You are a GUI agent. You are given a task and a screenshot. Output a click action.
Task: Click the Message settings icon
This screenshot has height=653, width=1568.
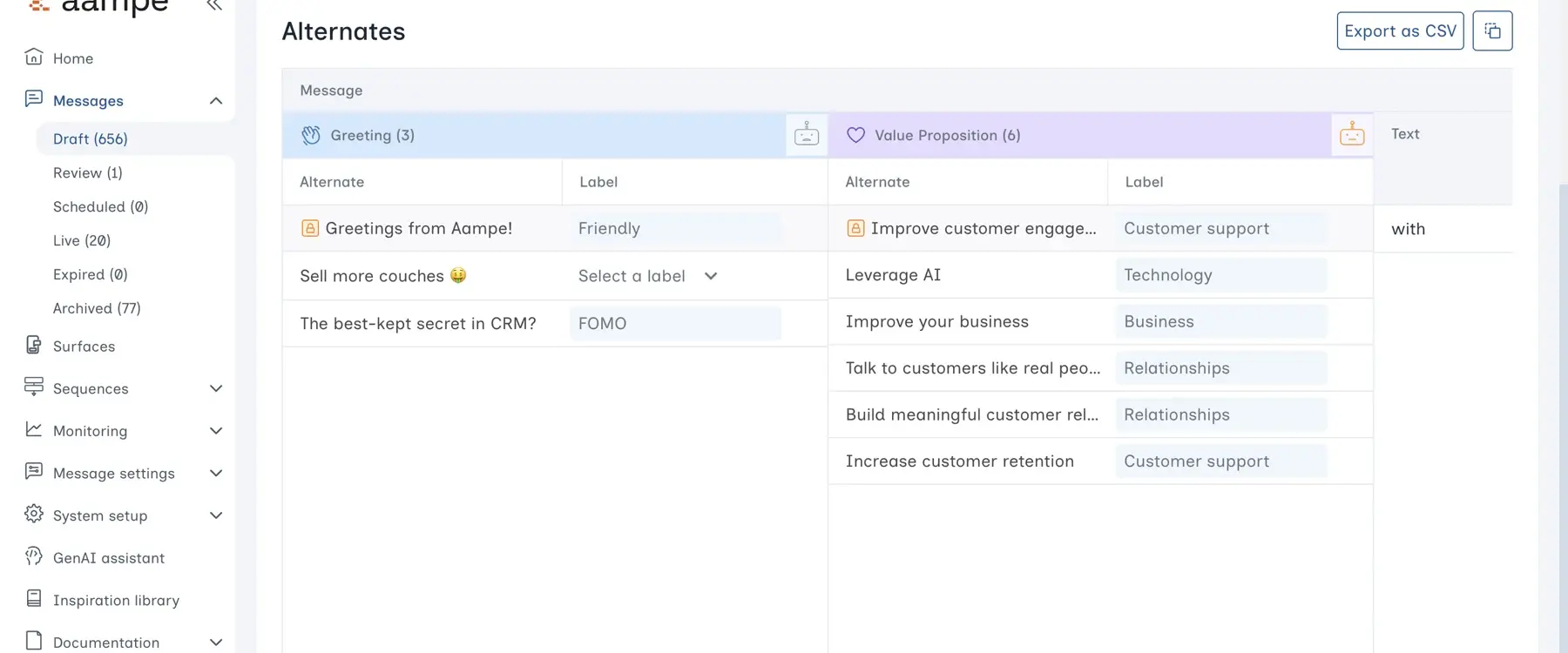click(34, 472)
